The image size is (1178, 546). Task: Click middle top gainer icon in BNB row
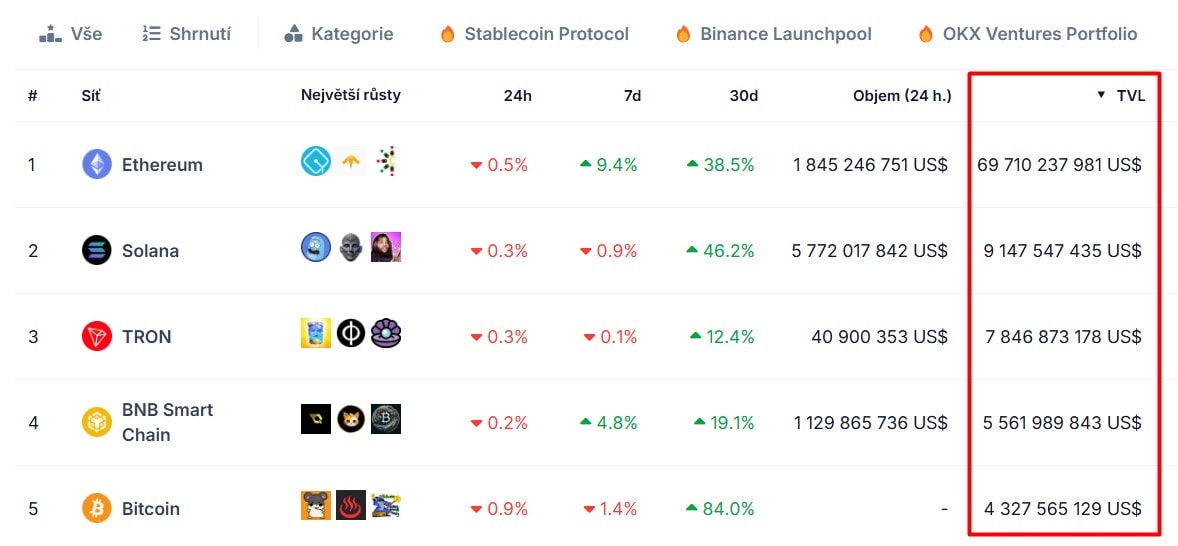point(351,419)
